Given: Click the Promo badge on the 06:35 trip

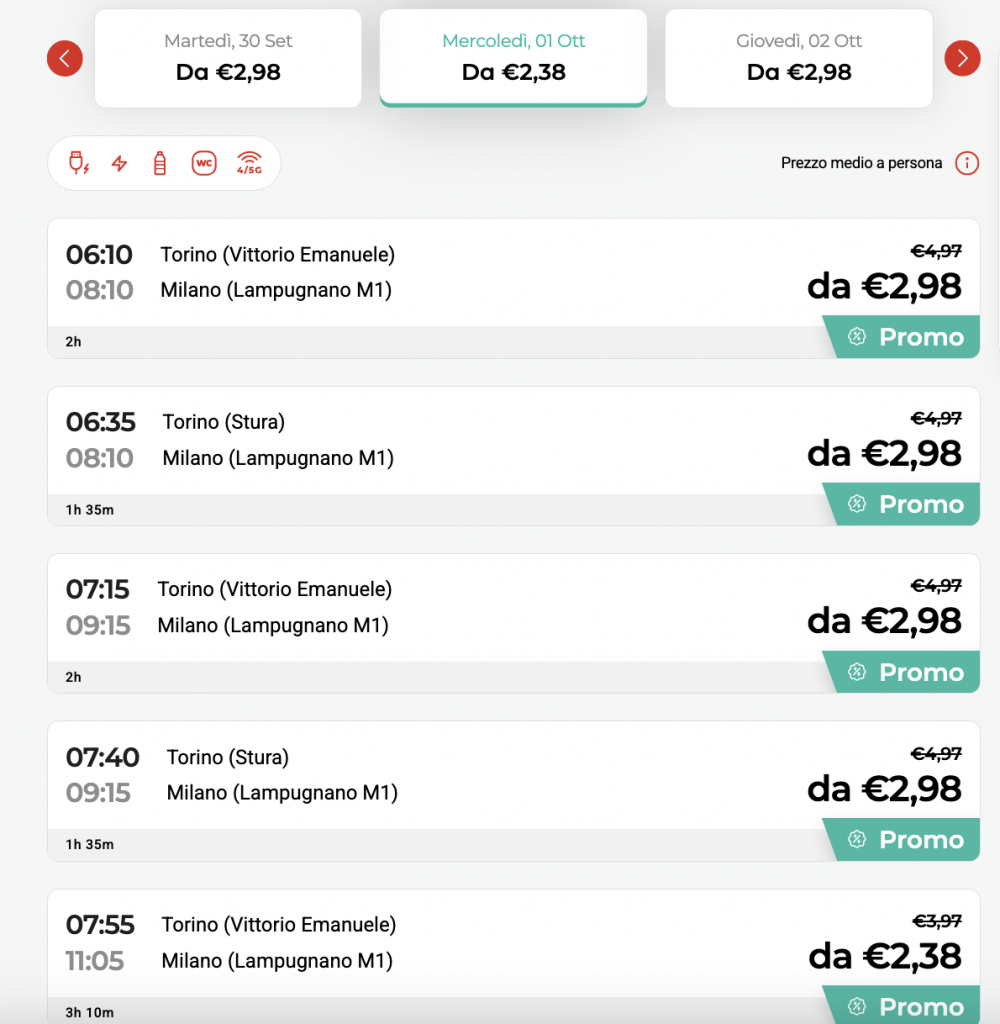Looking at the screenshot, I should tap(904, 504).
